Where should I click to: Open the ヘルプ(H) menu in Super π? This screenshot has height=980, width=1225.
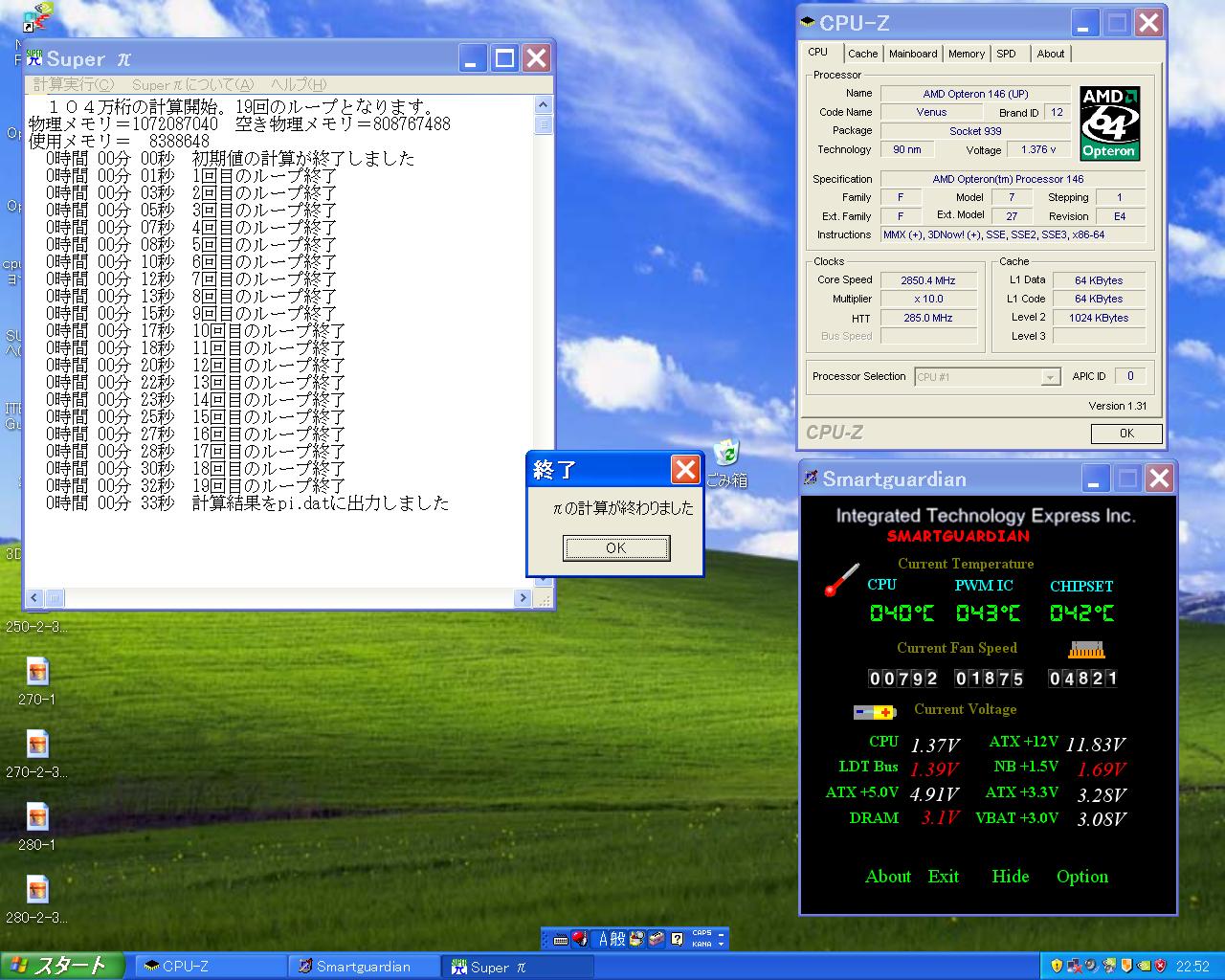298,85
